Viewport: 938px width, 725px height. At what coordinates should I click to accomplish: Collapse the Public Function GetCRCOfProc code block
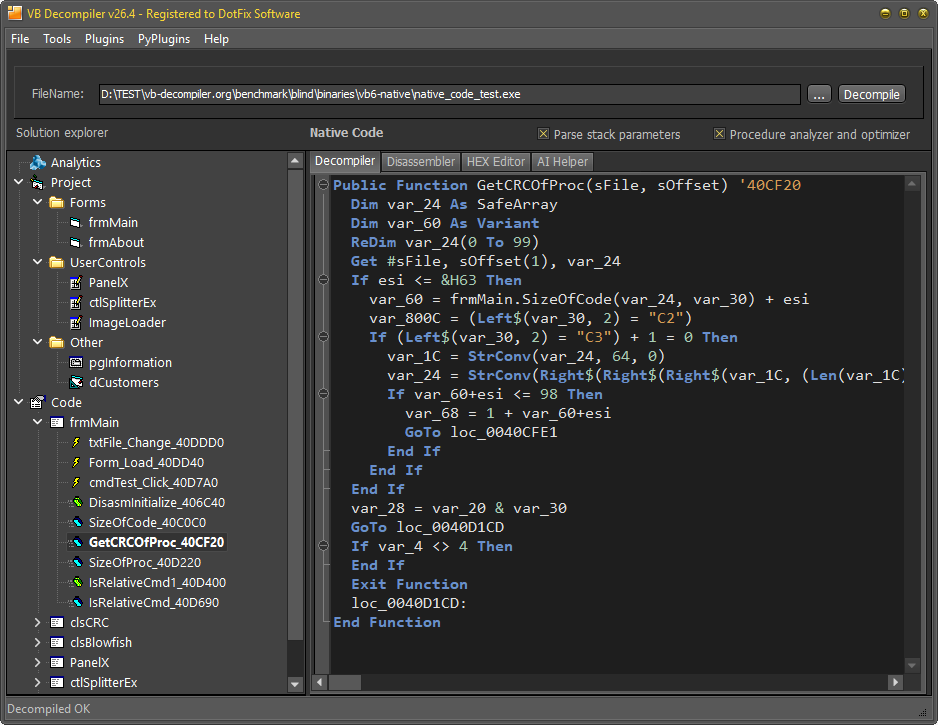click(x=324, y=184)
